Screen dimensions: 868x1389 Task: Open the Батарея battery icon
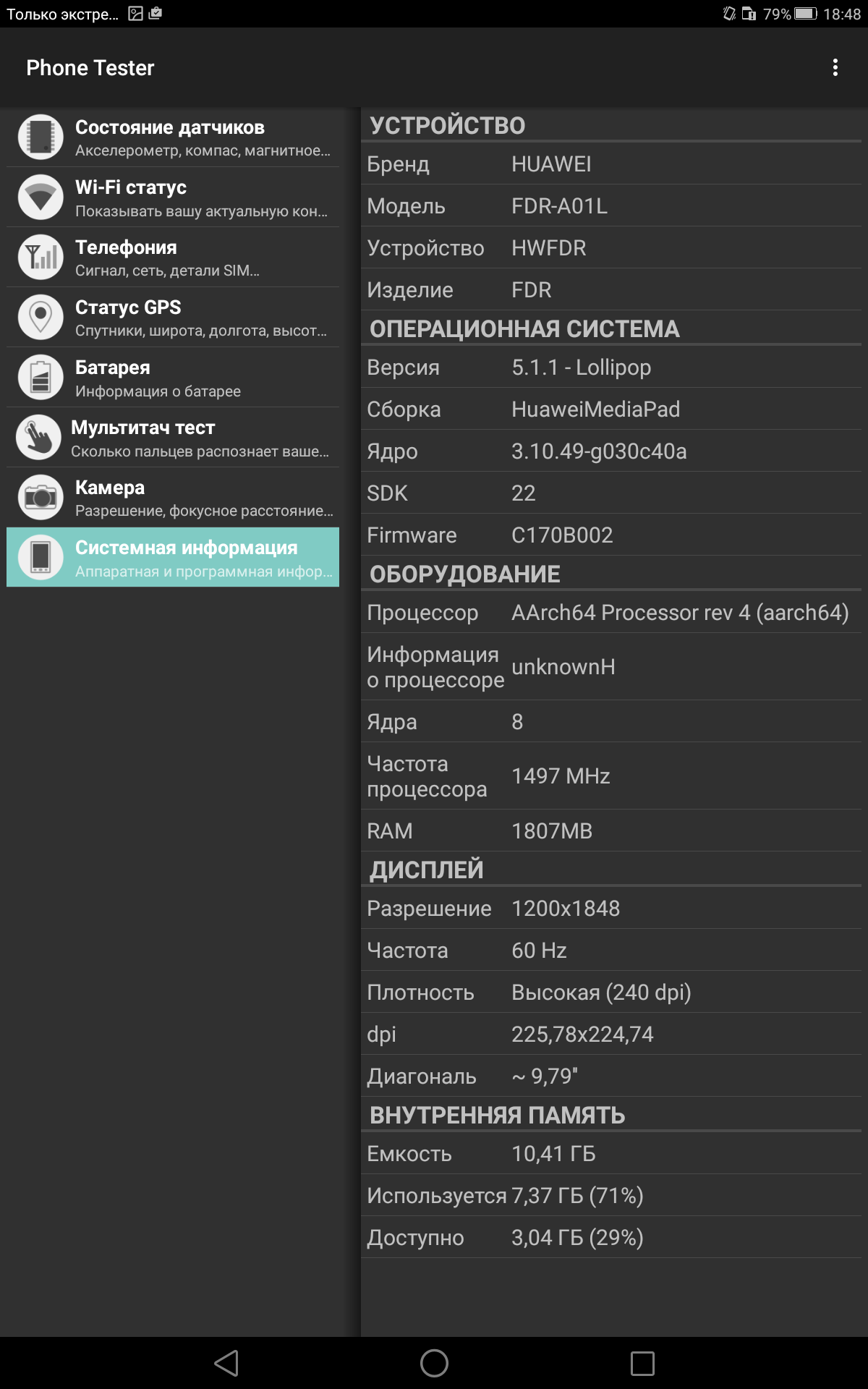coord(41,377)
